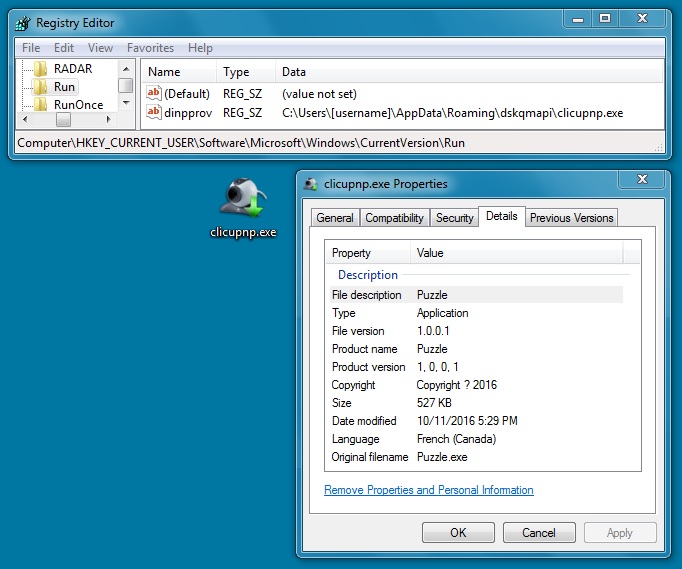This screenshot has width=682, height=569.
Task: Click the registry path in status bar
Action: point(241,143)
